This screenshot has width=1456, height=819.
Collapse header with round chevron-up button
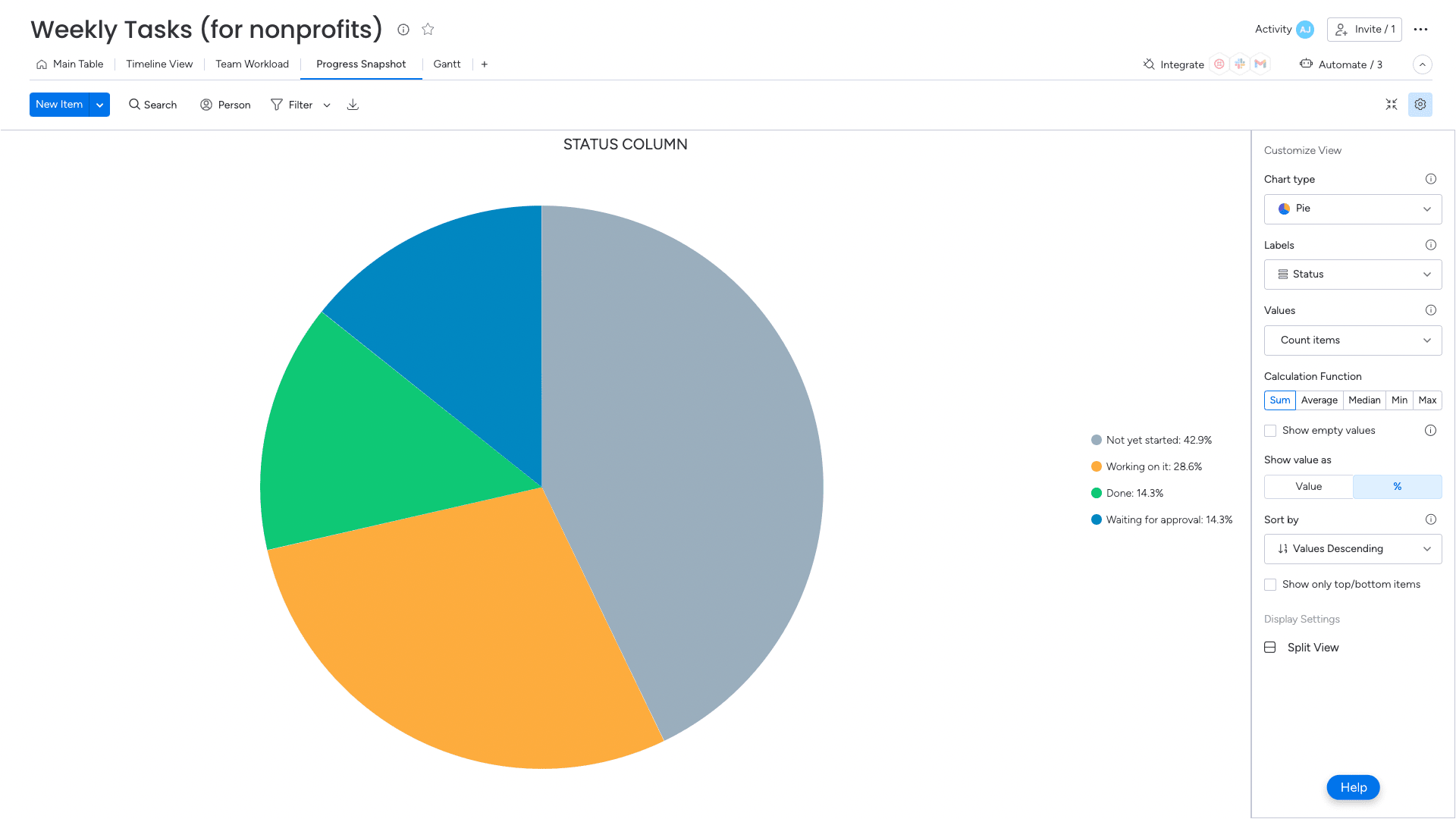tap(1423, 64)
